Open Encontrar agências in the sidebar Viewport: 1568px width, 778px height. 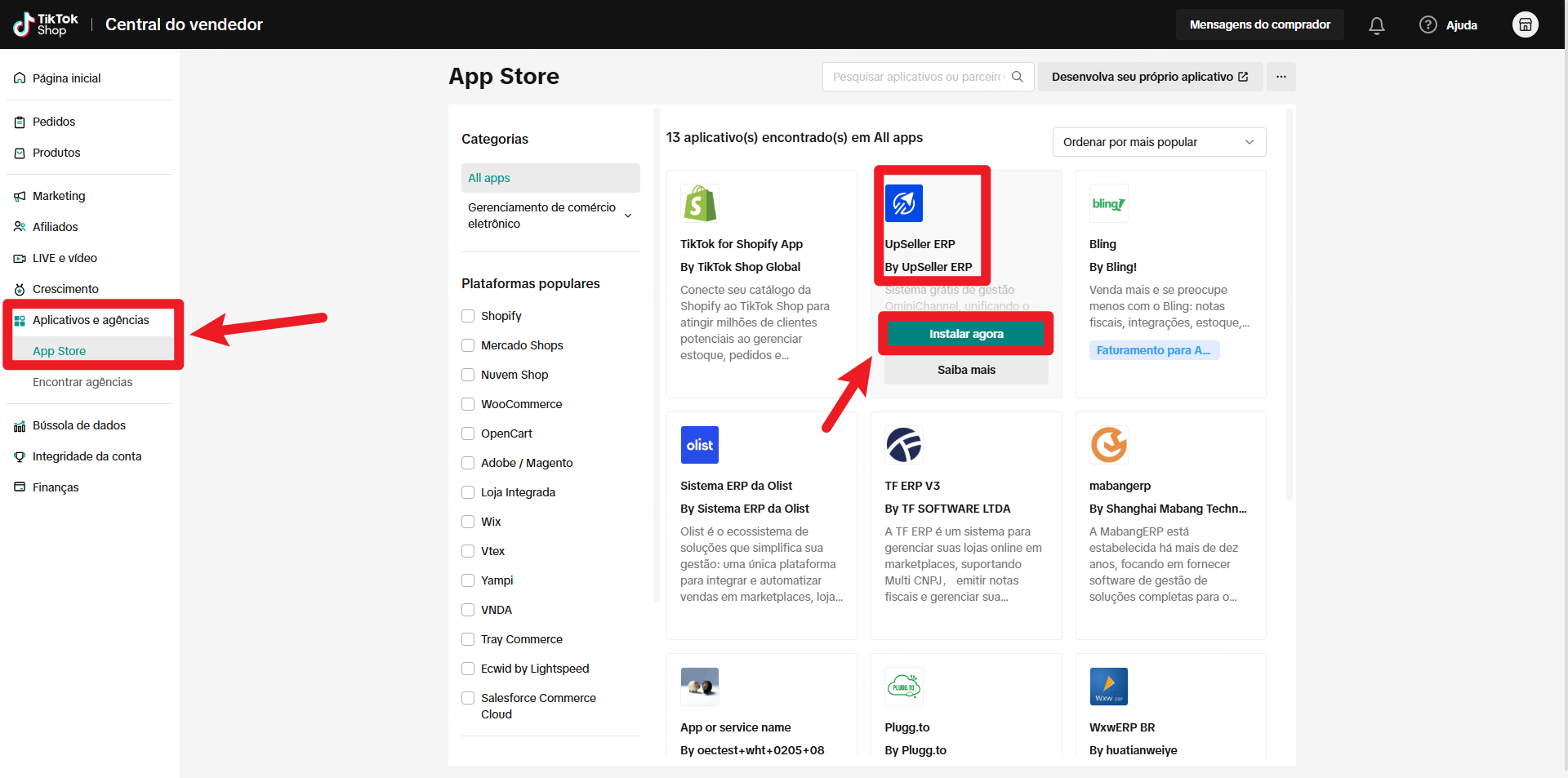pyautogui.click(x=82, y=382)
